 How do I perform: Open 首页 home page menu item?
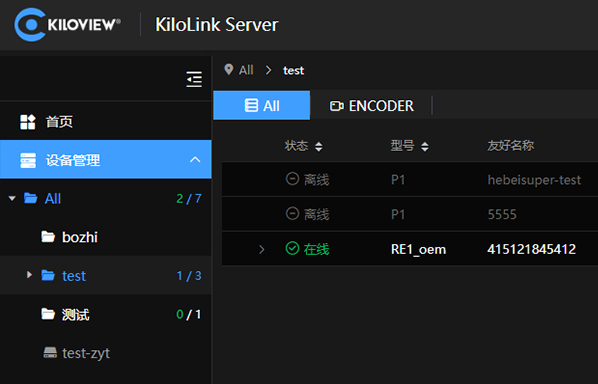tap(106, 122)
